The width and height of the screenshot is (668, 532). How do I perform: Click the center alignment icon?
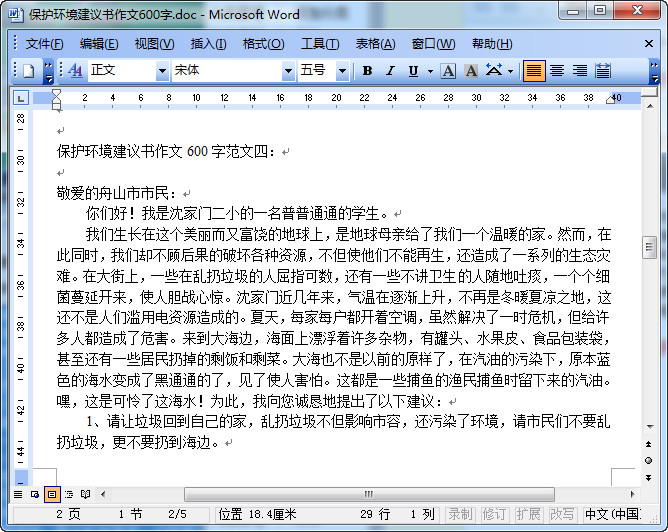(x=556, y=71)
